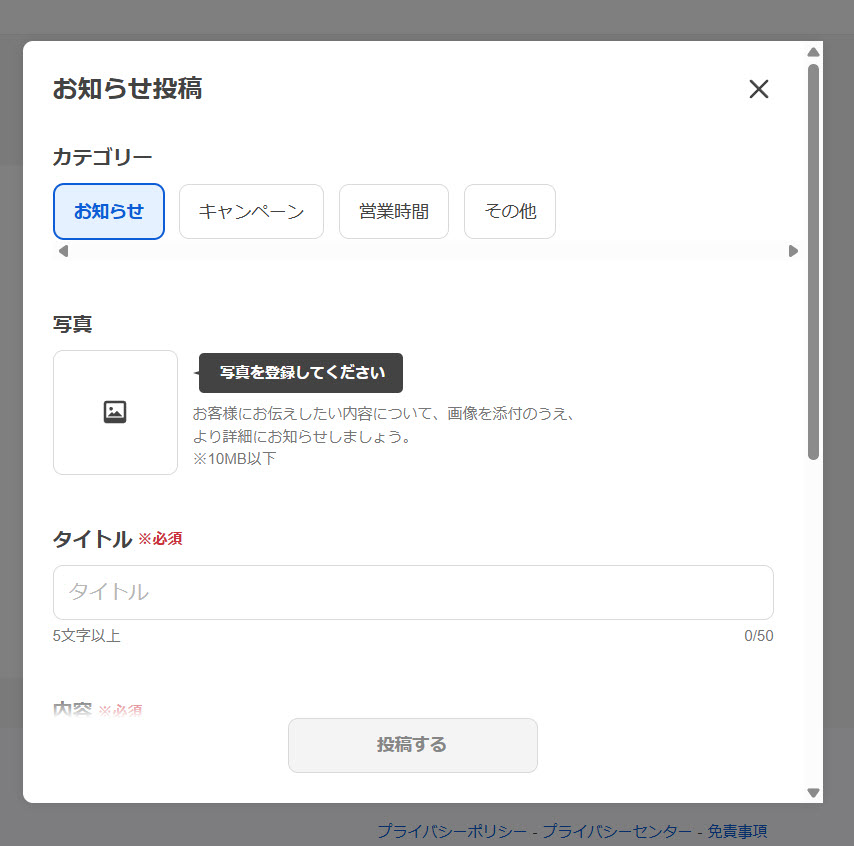Screen dimensions: 854x846
Task: Click inside the タイトル text field
Action: [x=412, y=592]
